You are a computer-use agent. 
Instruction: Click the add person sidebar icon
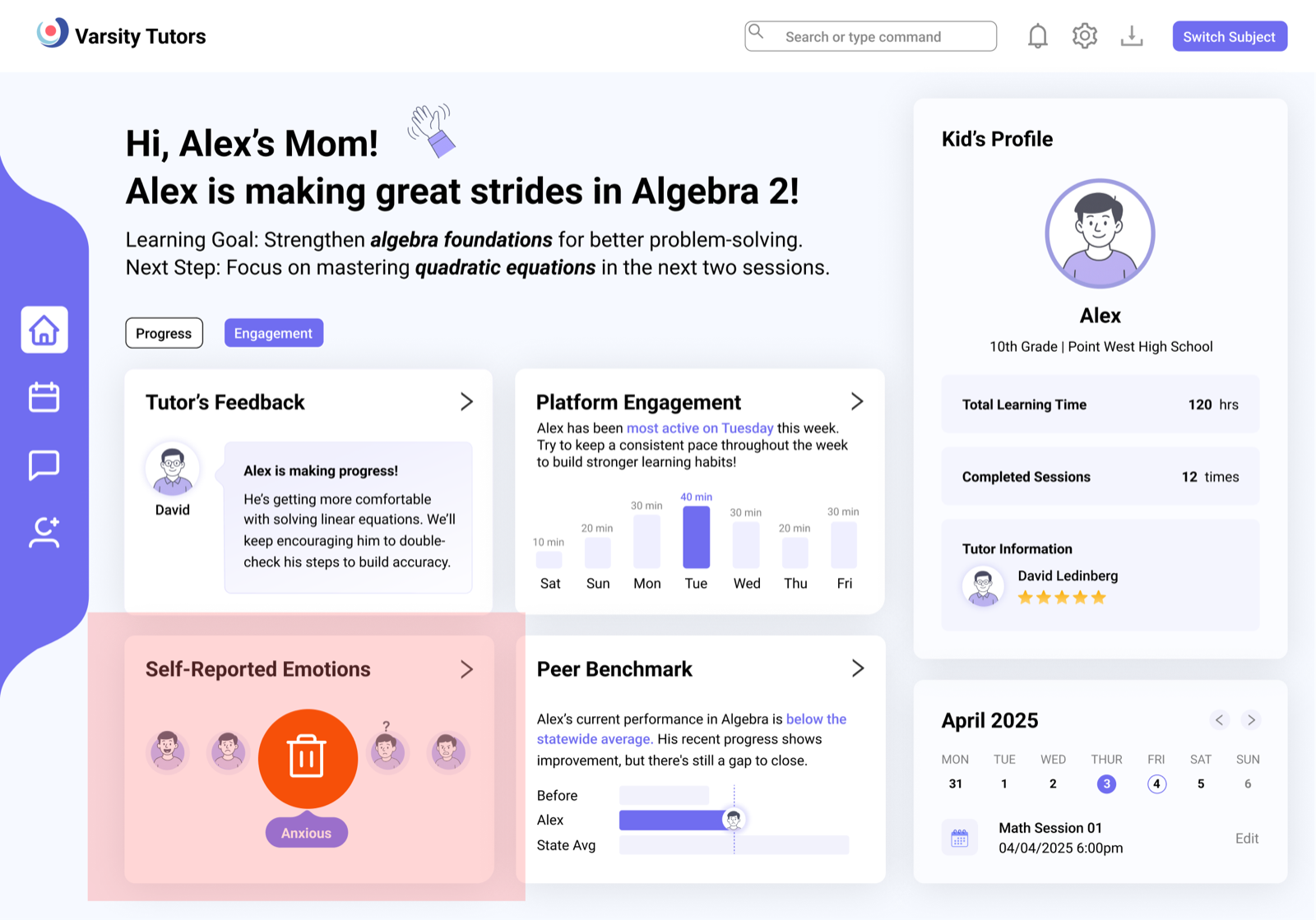click(x=44, y=533)
